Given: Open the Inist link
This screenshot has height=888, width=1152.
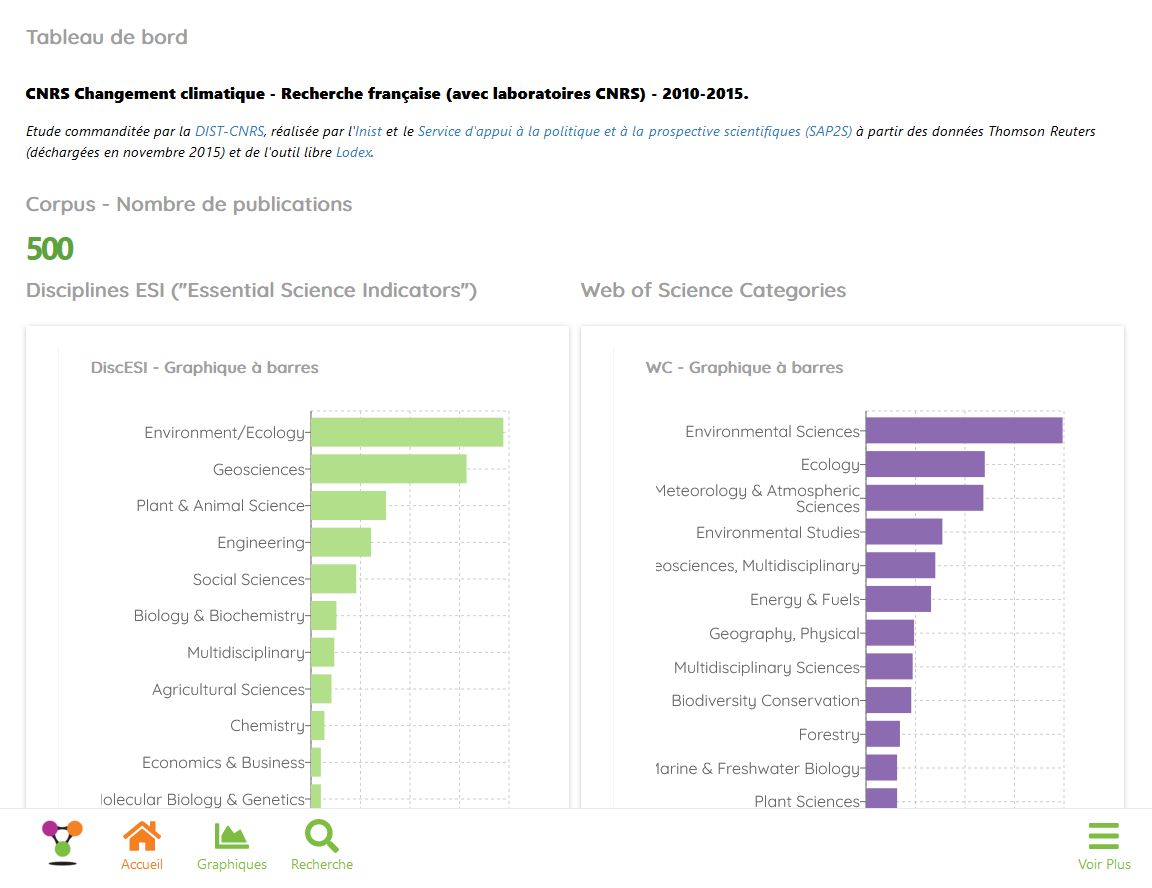Looking at the screenshot, I should 369,131.
